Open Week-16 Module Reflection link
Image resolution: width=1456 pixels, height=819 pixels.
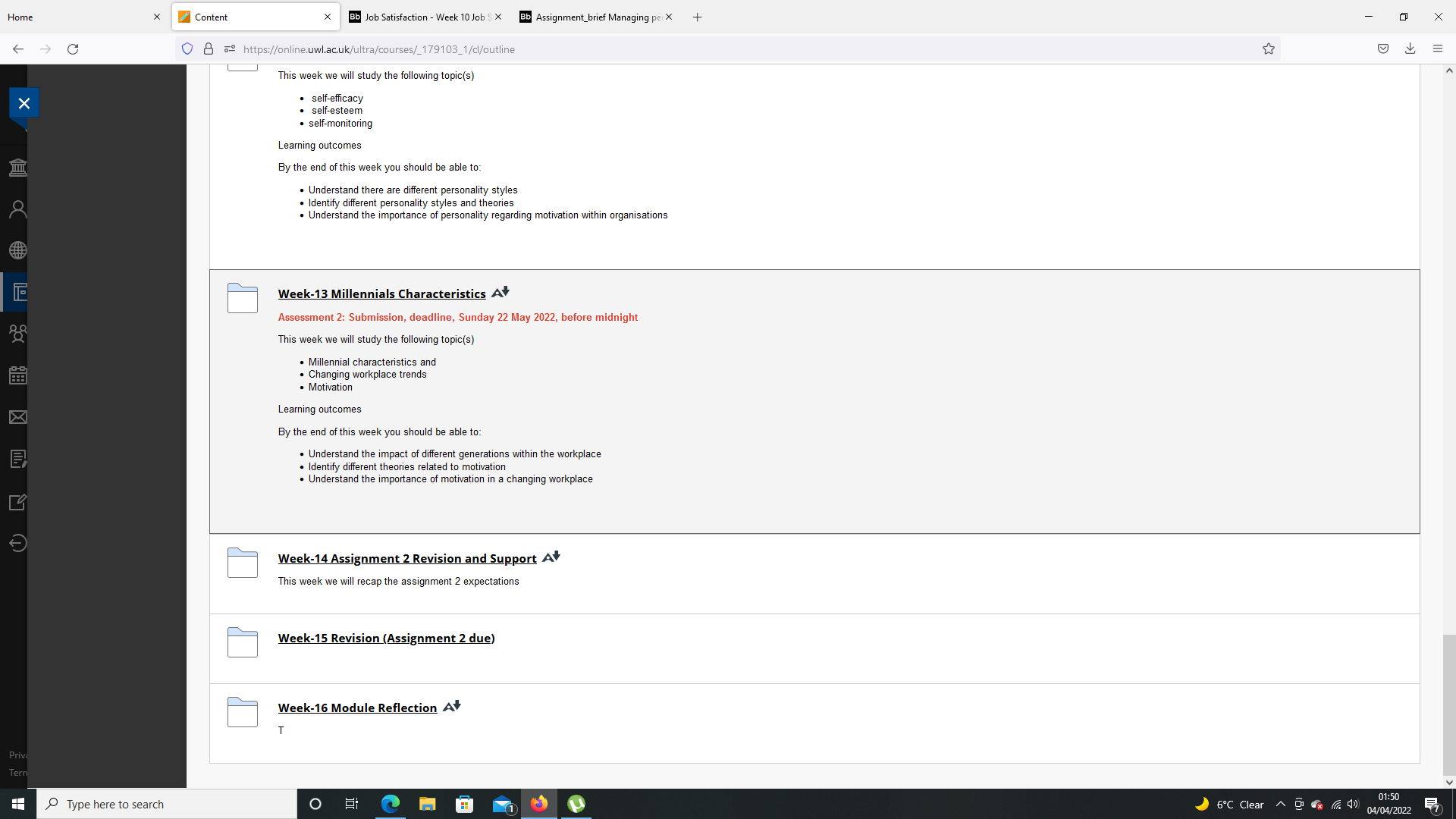click(357, 708)
